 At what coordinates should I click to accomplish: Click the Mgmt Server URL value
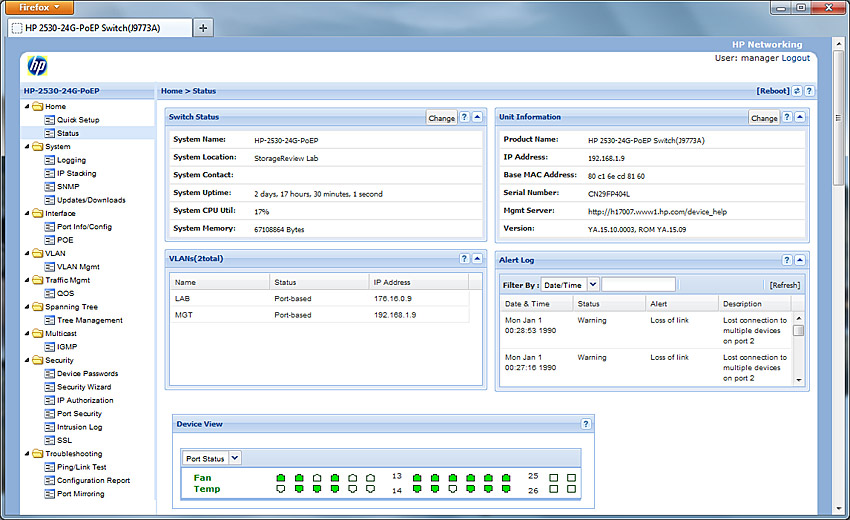tap(657, 211)
